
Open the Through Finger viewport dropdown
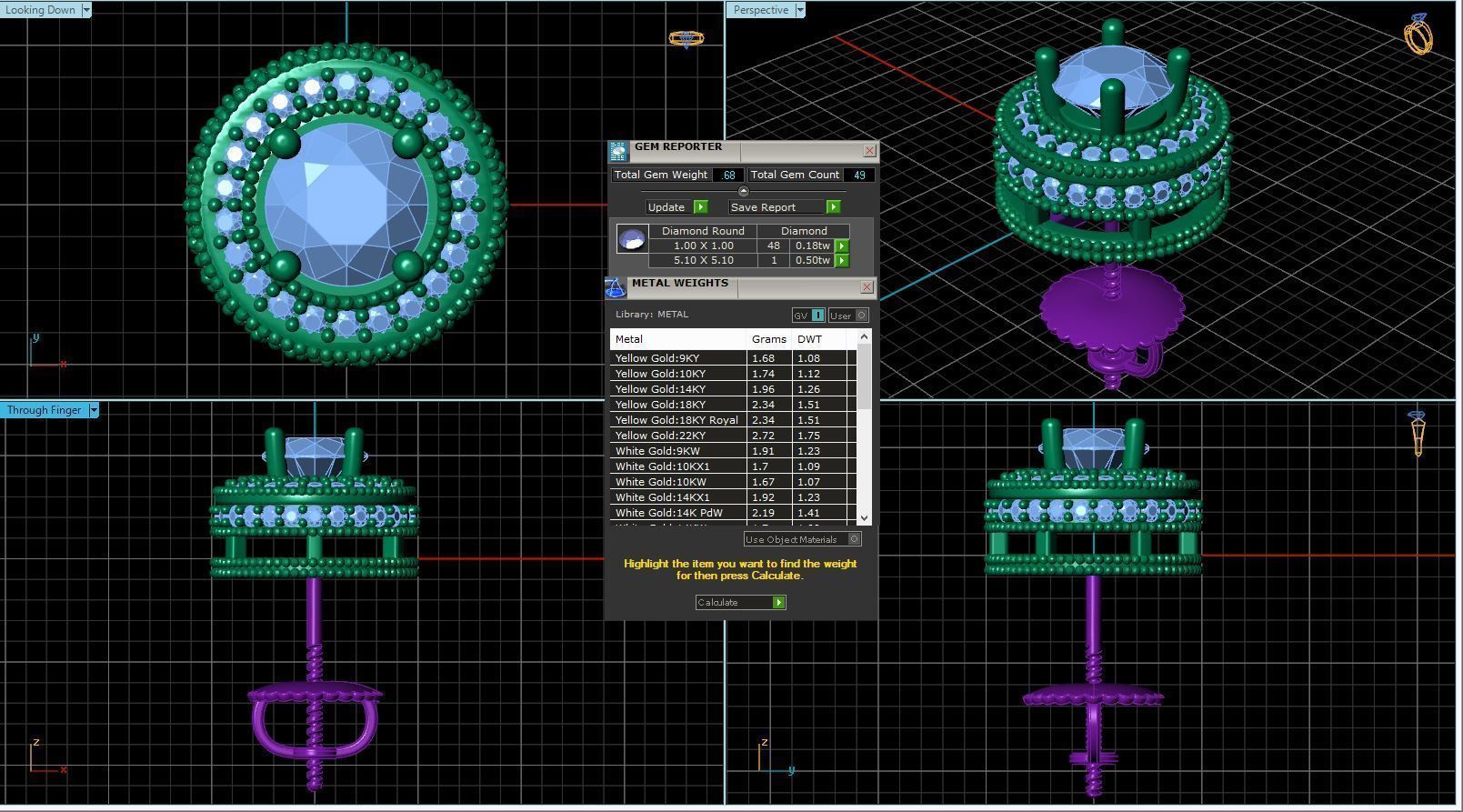tap(93, 410)
